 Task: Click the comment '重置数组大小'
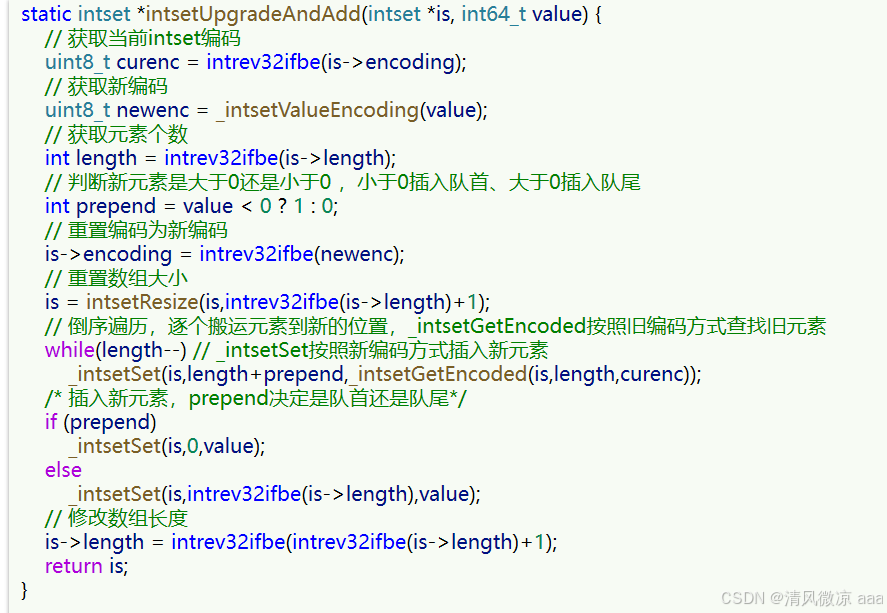117,278
